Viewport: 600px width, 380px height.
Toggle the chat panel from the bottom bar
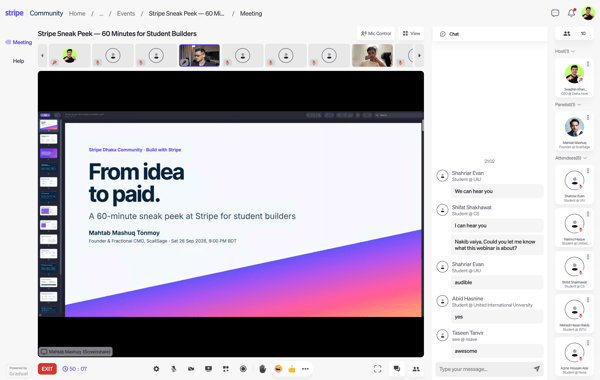pyautogui.click(x=397, y=369)
